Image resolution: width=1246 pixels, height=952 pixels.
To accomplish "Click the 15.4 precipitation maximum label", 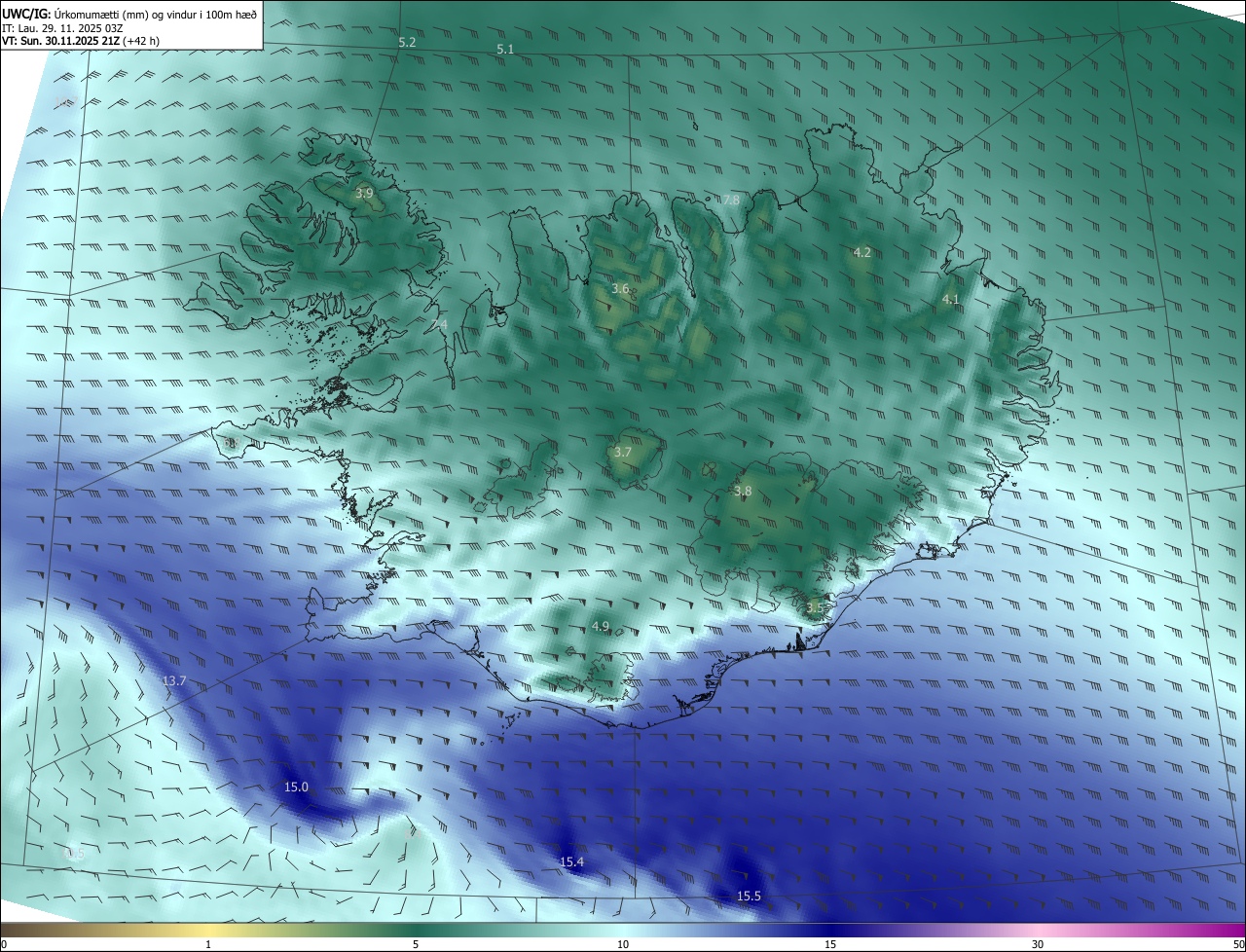I will click(x=572, y=862).
